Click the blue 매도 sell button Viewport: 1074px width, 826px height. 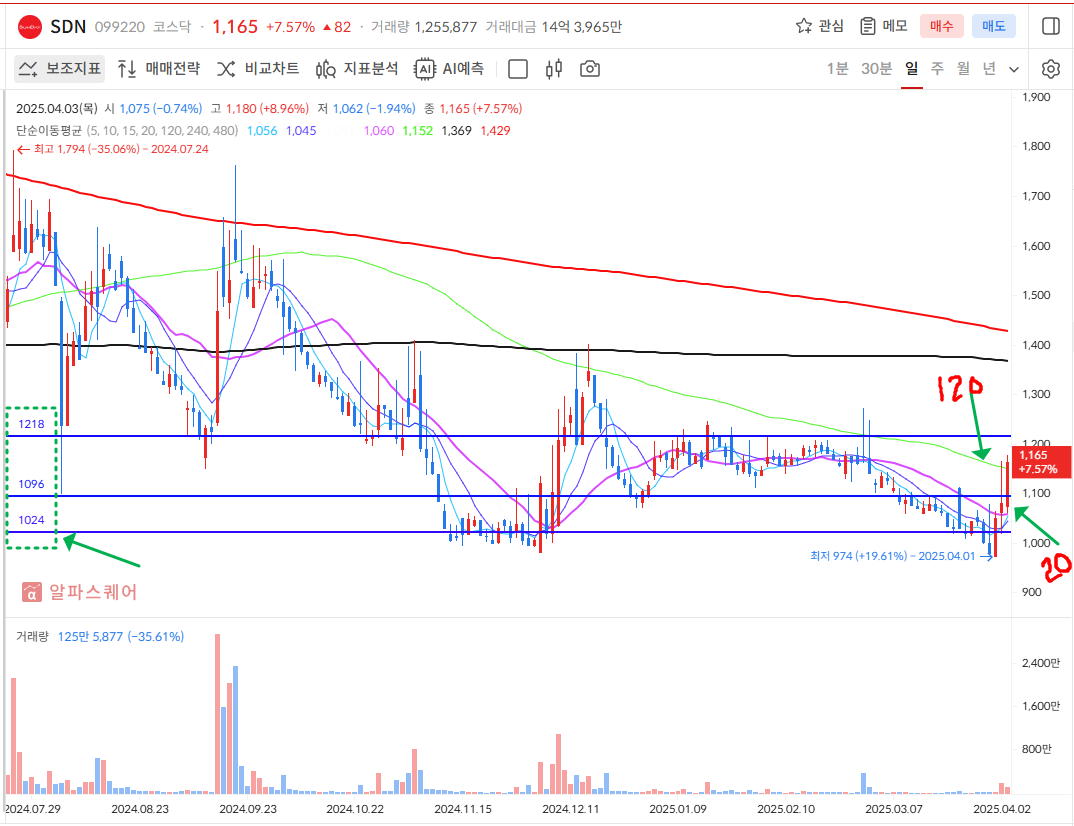(994, 26)
